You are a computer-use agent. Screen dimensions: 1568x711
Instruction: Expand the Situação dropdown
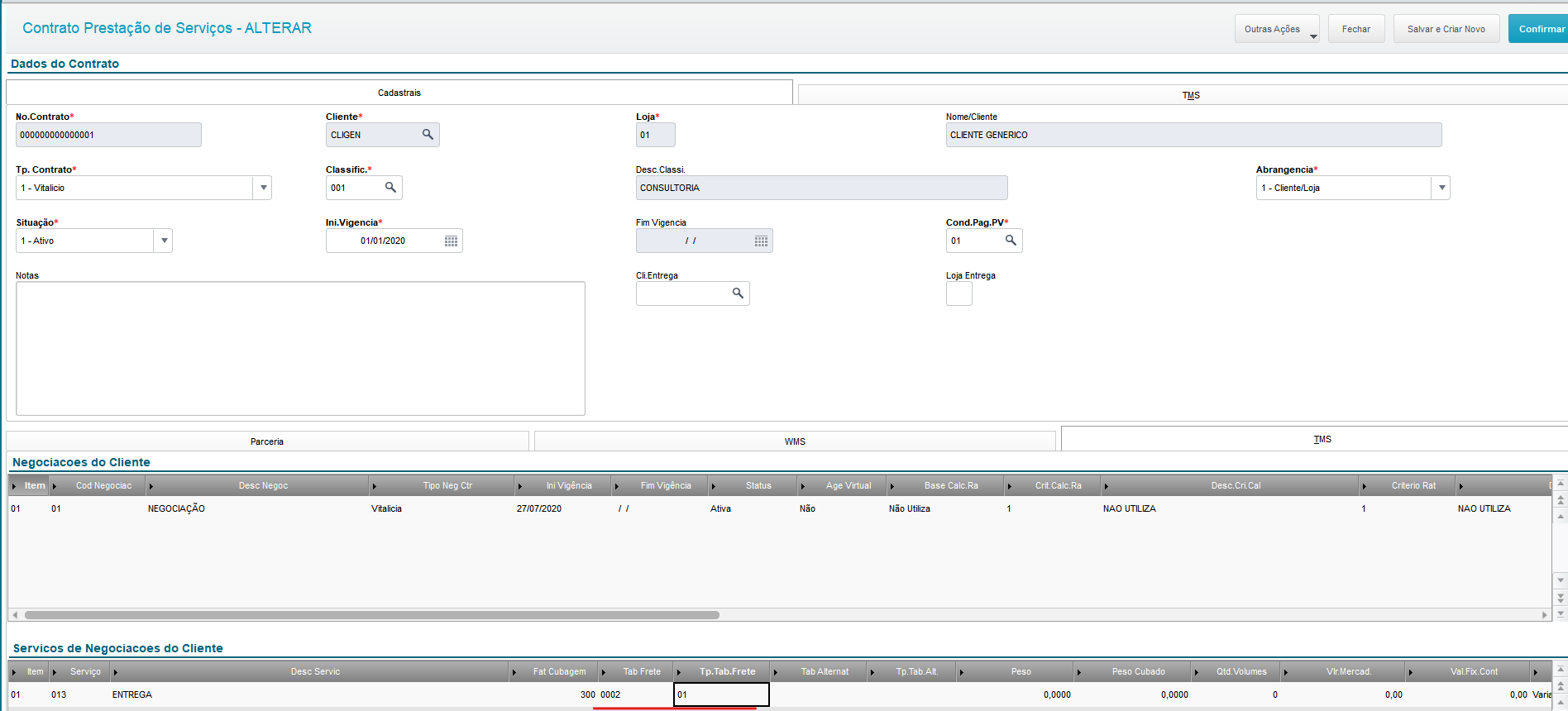(x=164, y=241)
